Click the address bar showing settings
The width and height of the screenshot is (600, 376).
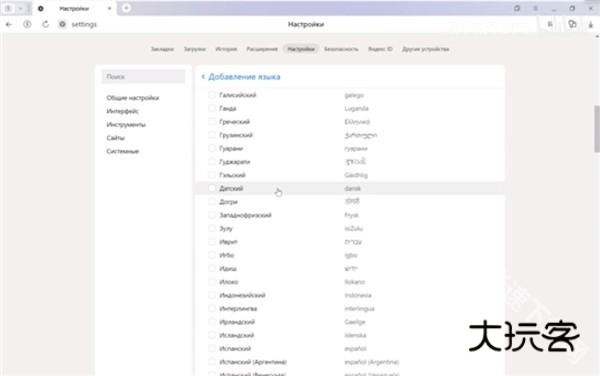point(84,24)
